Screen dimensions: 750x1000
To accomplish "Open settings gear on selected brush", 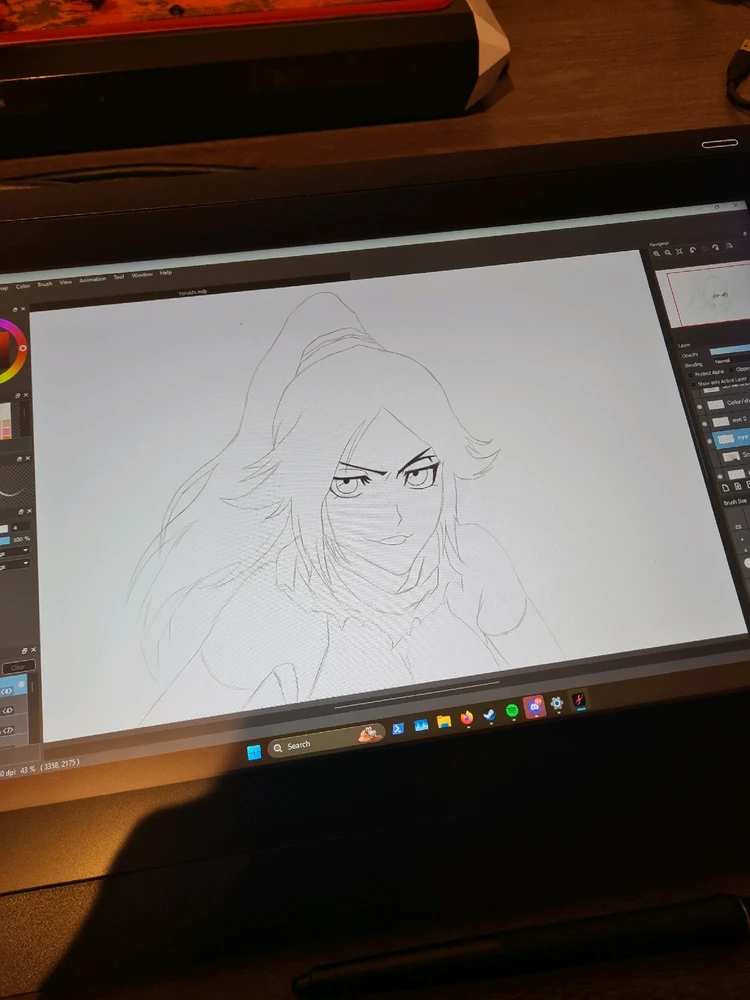I will pos(21,684).
